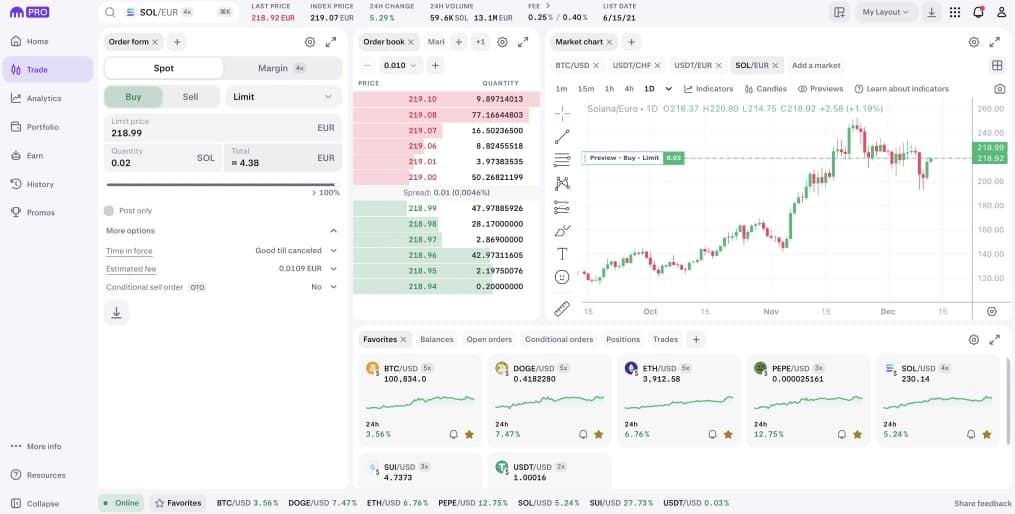Take chart snapshot with camera icon
Screen dimensions: 1015x514
pos(999,89)
